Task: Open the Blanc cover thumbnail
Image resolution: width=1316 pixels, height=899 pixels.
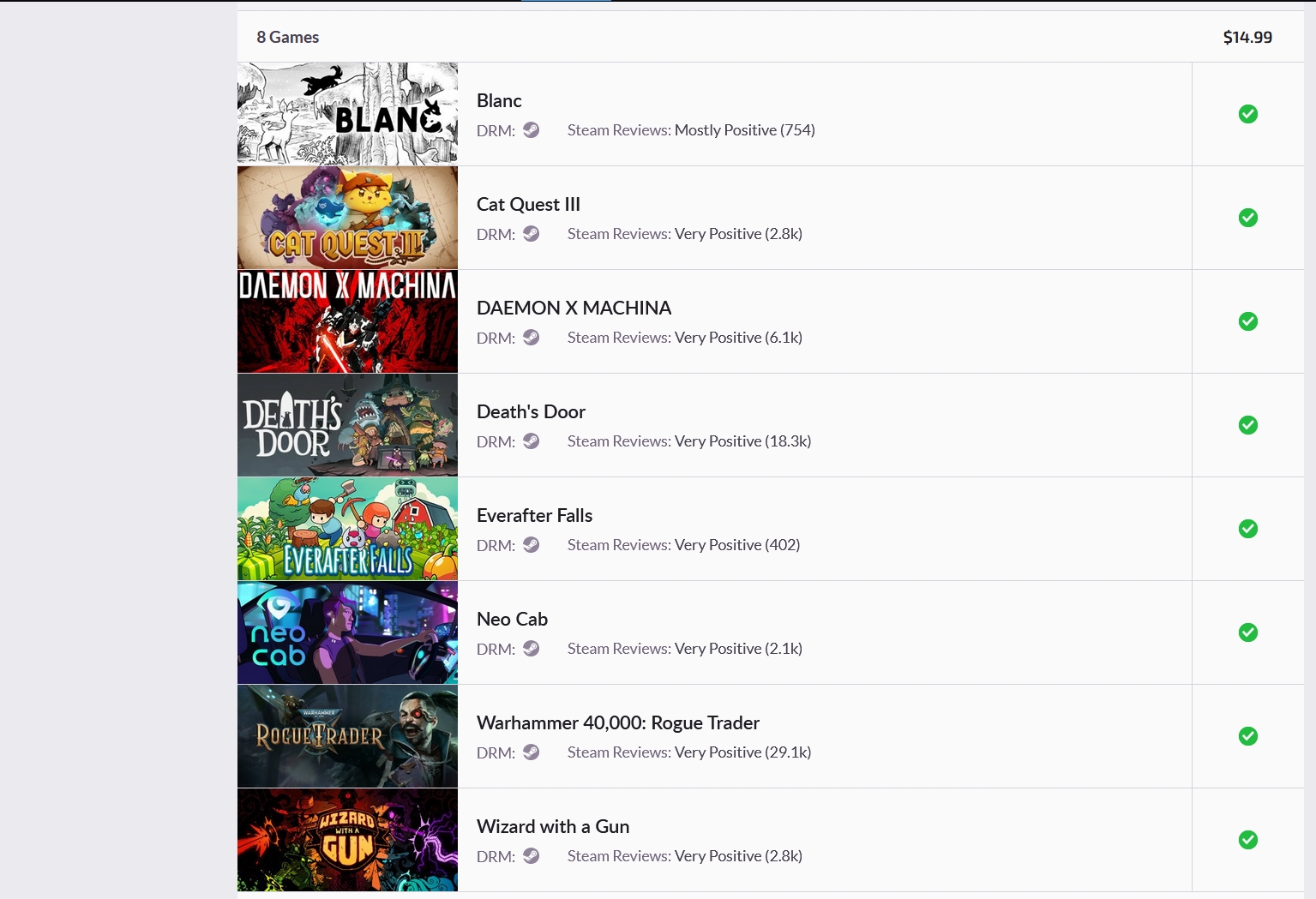Action: tap(347, 114)
